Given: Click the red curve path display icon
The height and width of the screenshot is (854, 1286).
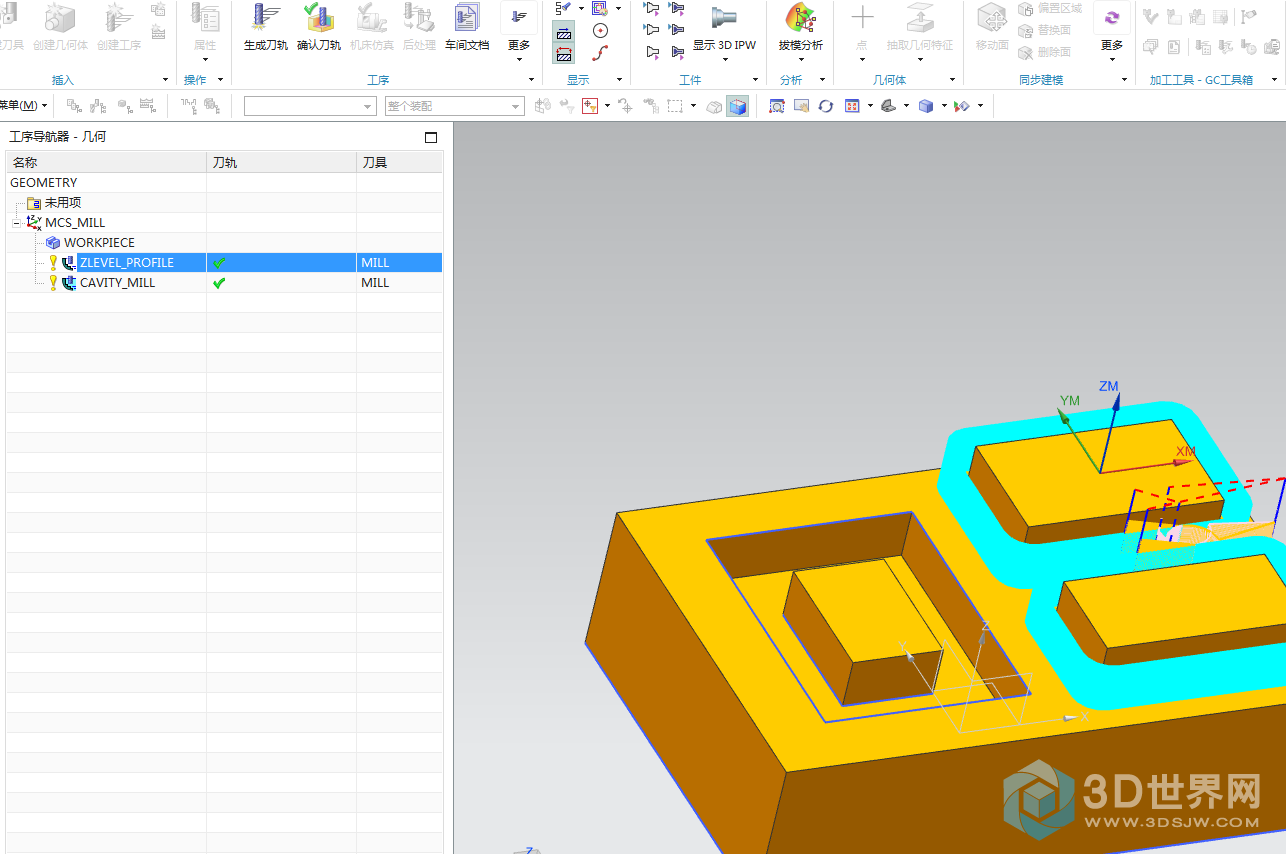Looking at the screenshot, I should (600, 54).
